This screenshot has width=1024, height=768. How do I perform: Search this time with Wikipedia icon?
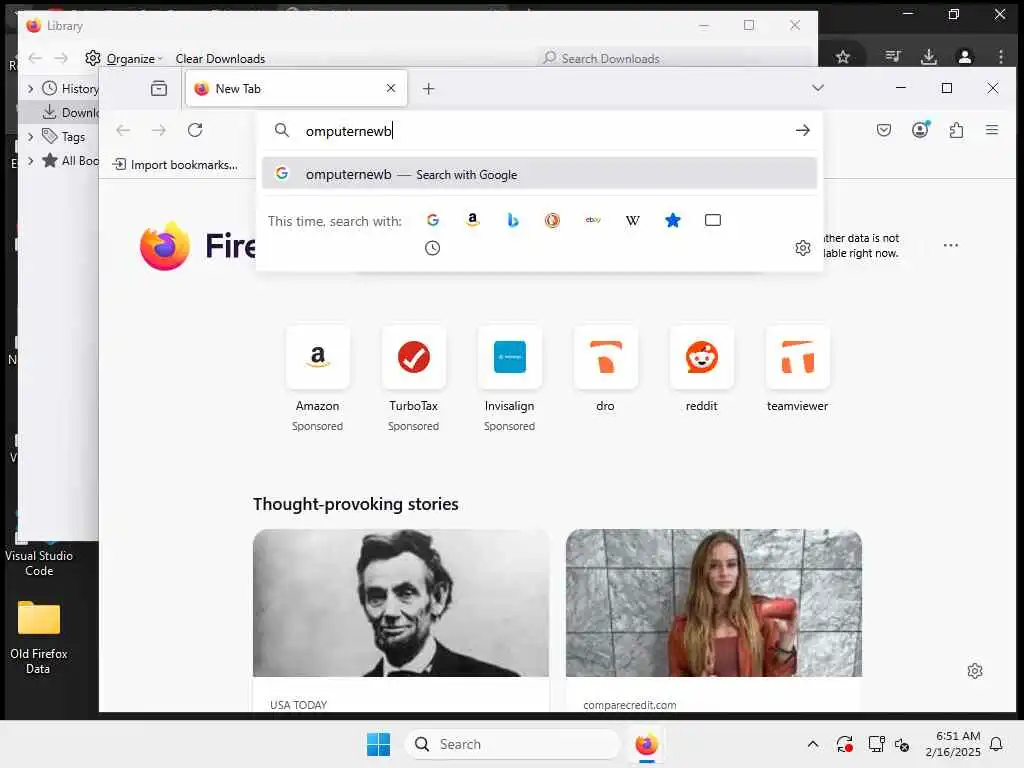point(632,220)
